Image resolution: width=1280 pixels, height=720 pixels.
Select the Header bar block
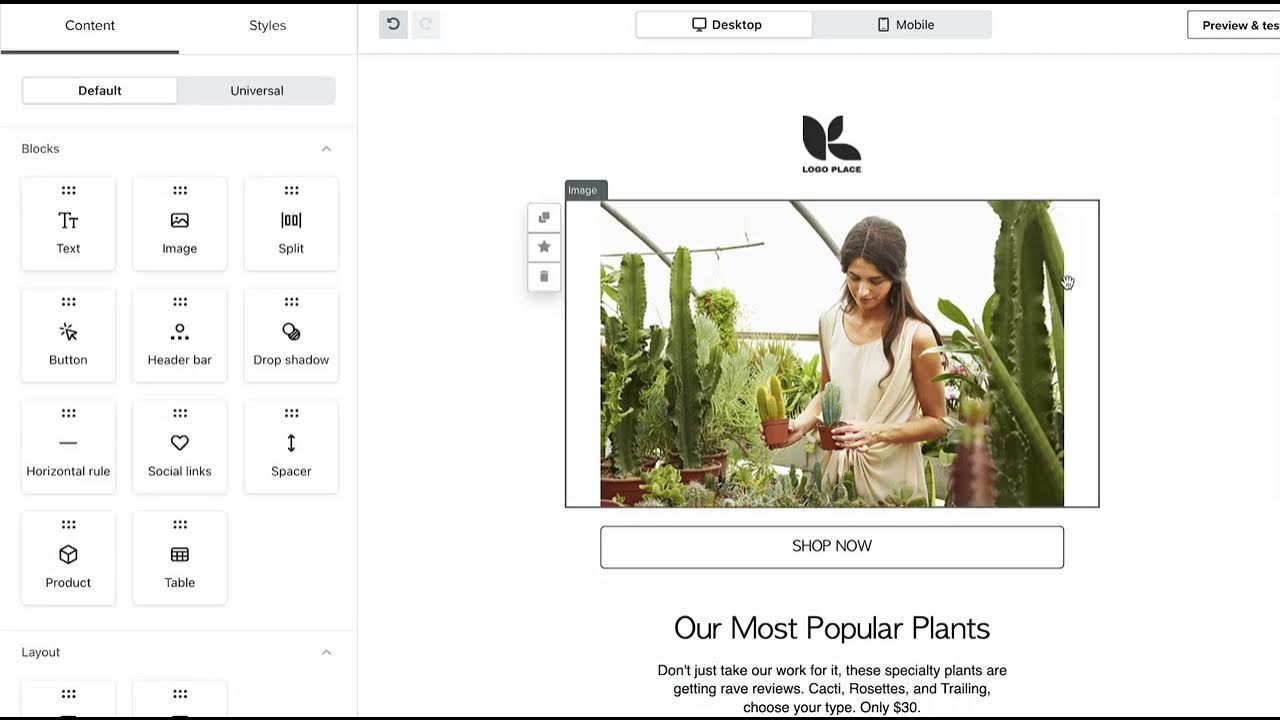tap(180, 335)
